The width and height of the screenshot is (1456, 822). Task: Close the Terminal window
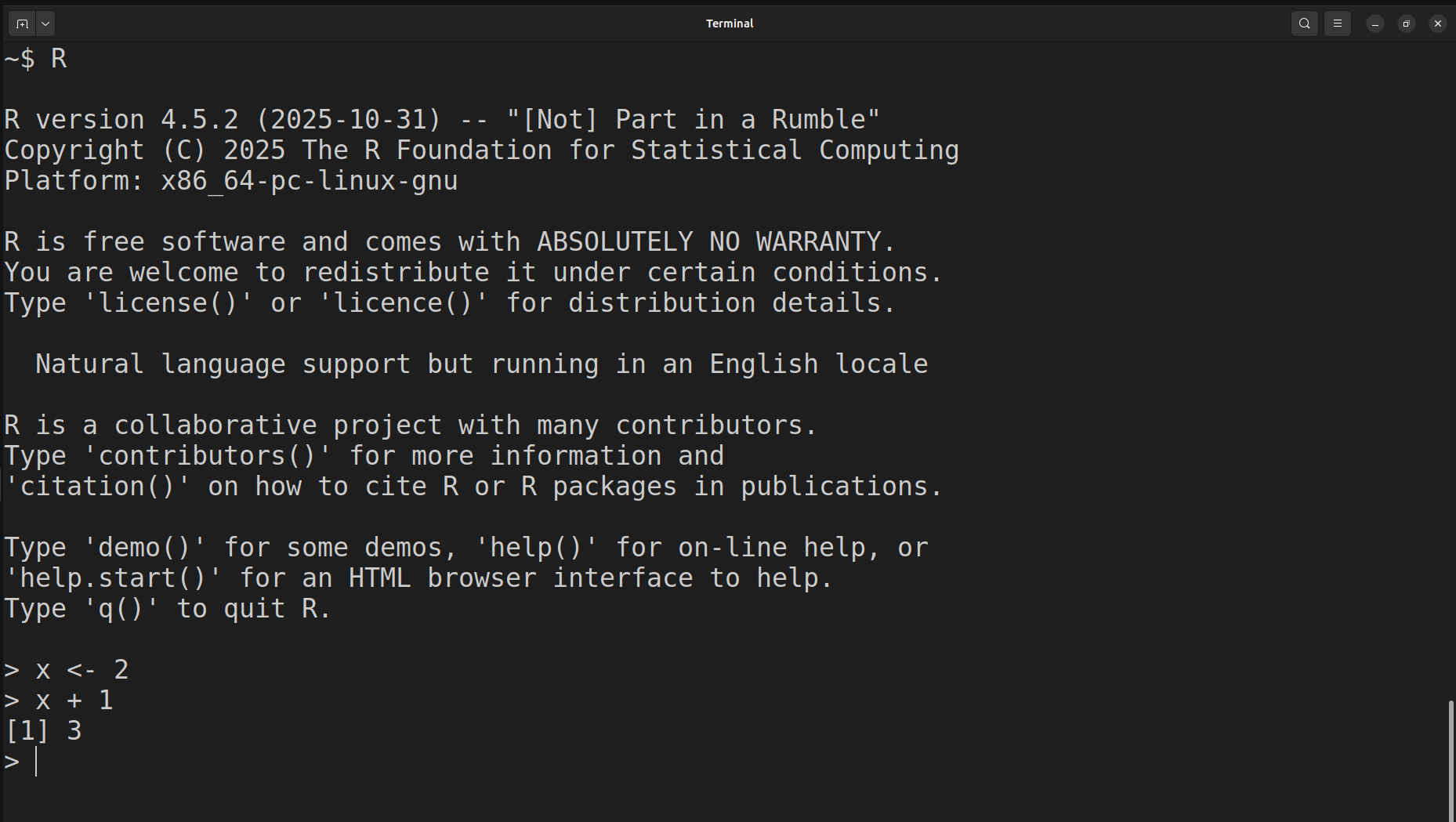coord(1437,24)
